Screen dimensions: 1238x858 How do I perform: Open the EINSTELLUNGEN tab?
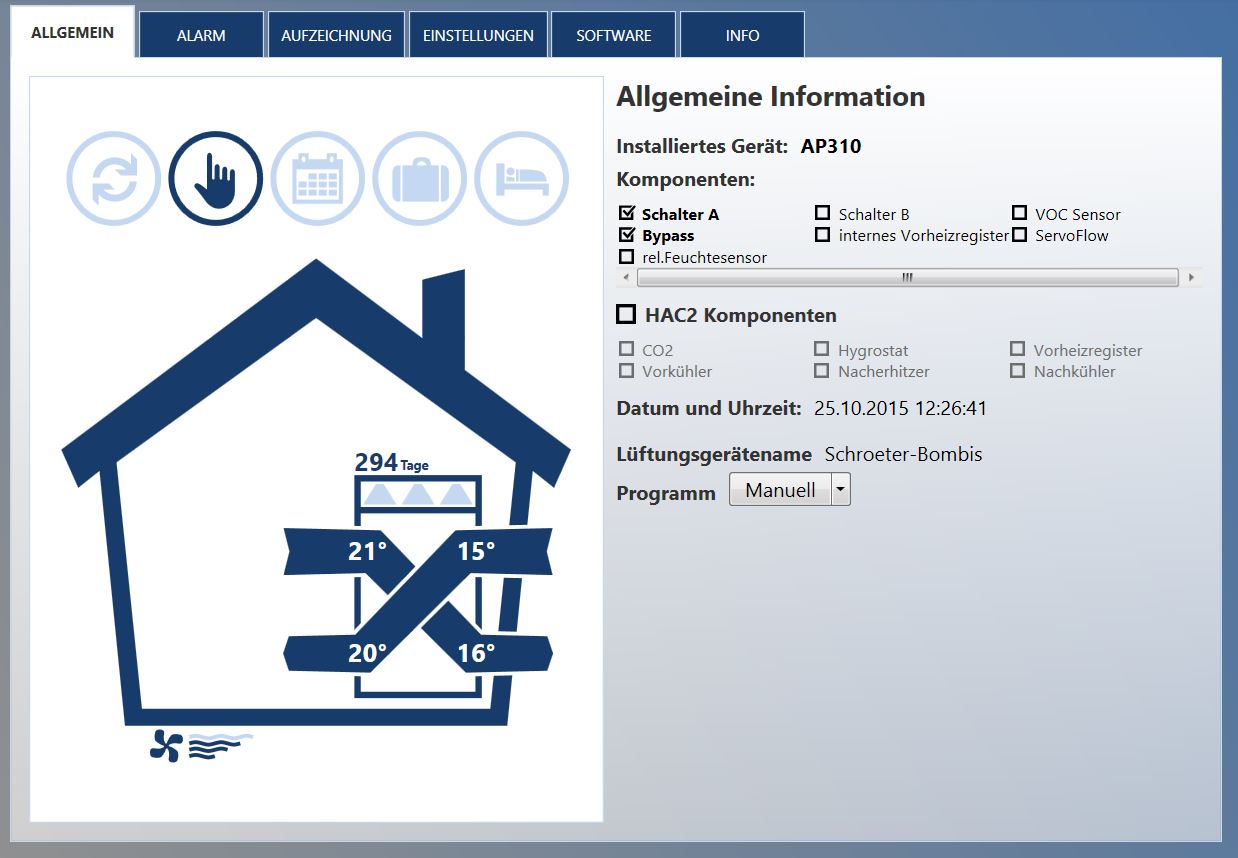(477, 34)
